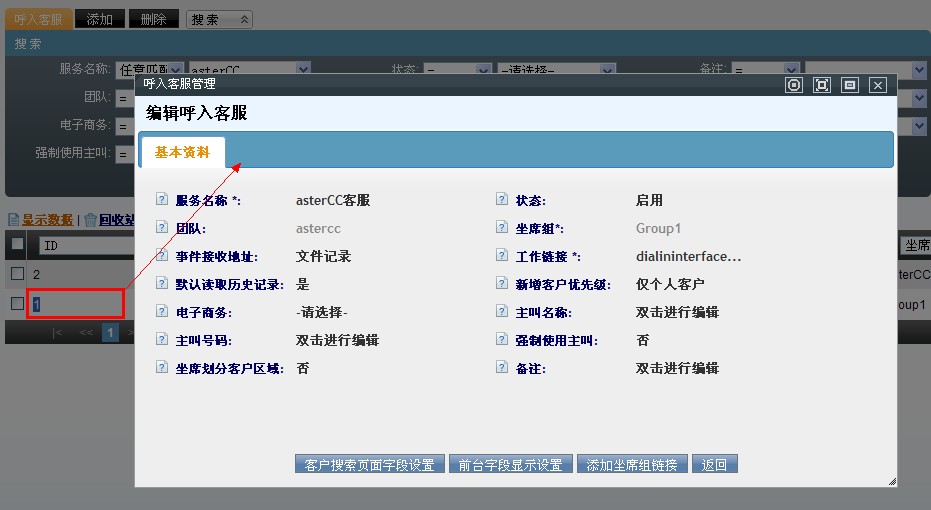Toggle the select-all checkbox in table header
This screenshot has width=931, height=510.
(17, 244)
